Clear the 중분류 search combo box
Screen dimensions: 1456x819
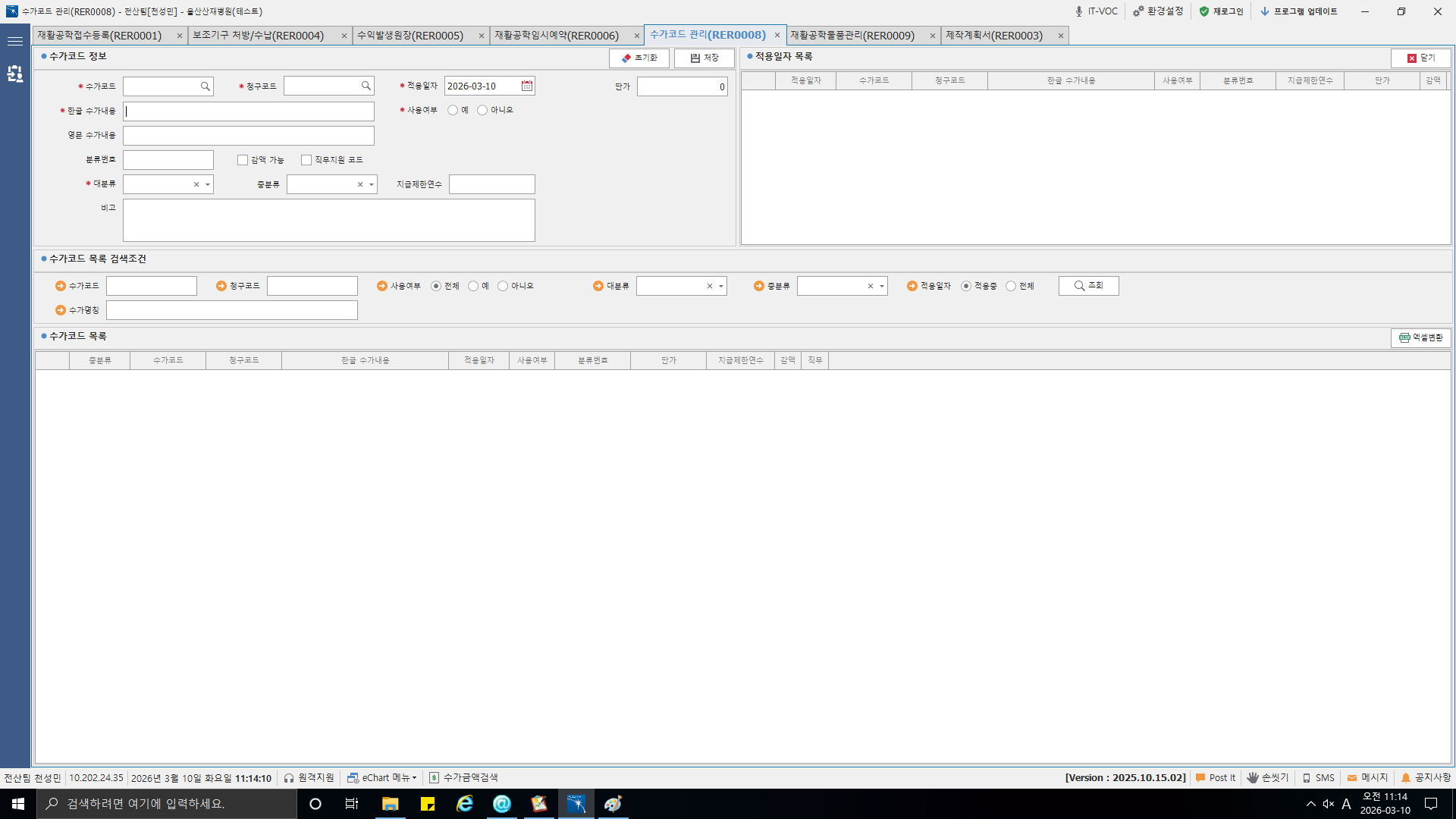point(871,286)
